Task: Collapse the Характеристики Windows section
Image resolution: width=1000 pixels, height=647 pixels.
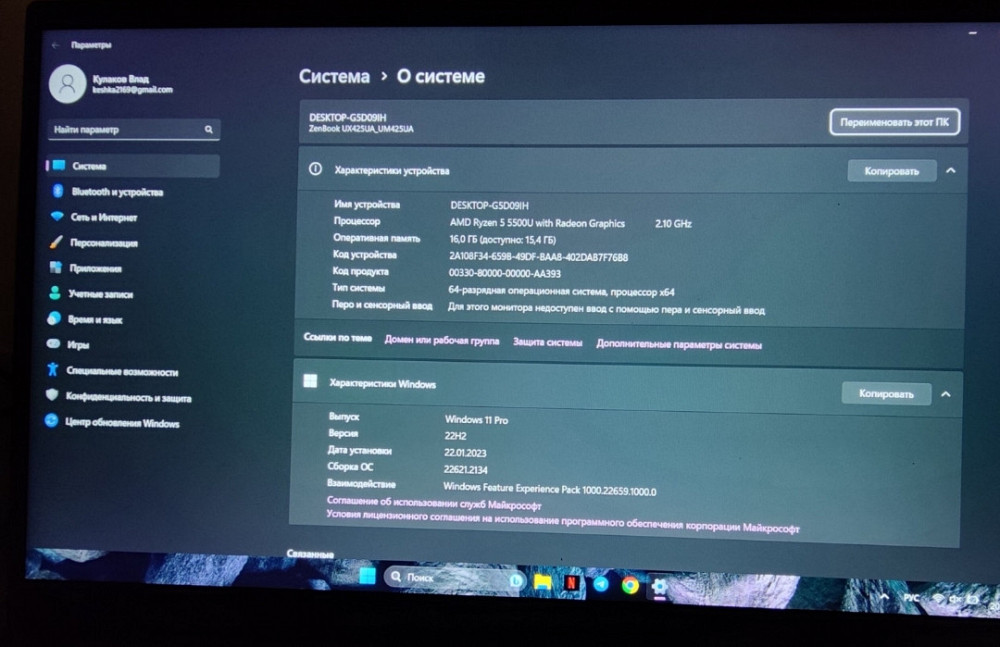Action: [945, 394]
